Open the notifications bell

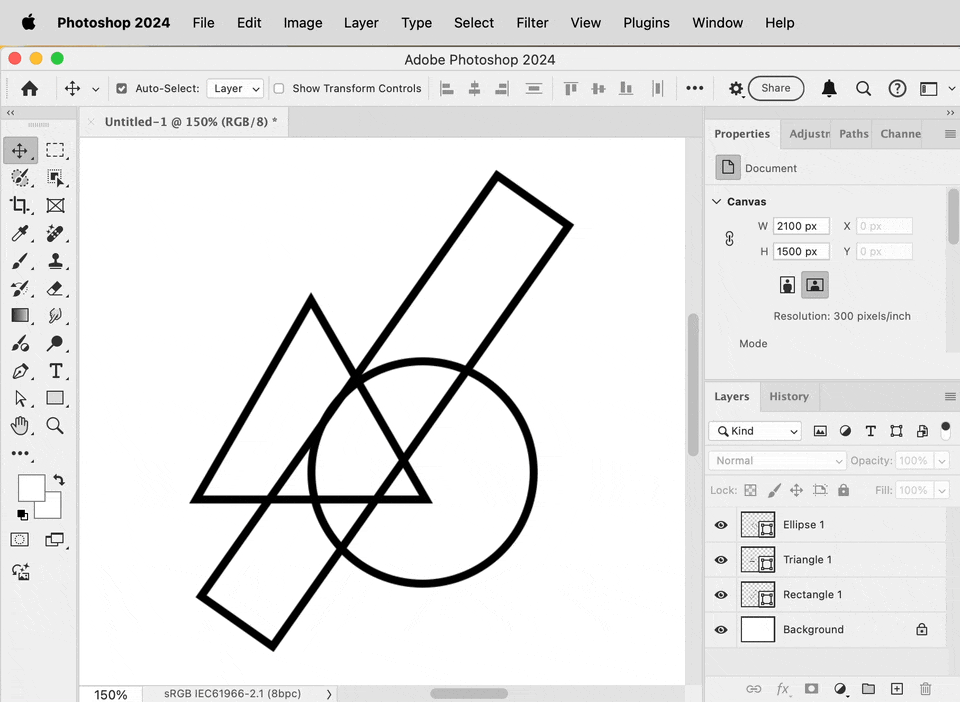click(829, 88)
